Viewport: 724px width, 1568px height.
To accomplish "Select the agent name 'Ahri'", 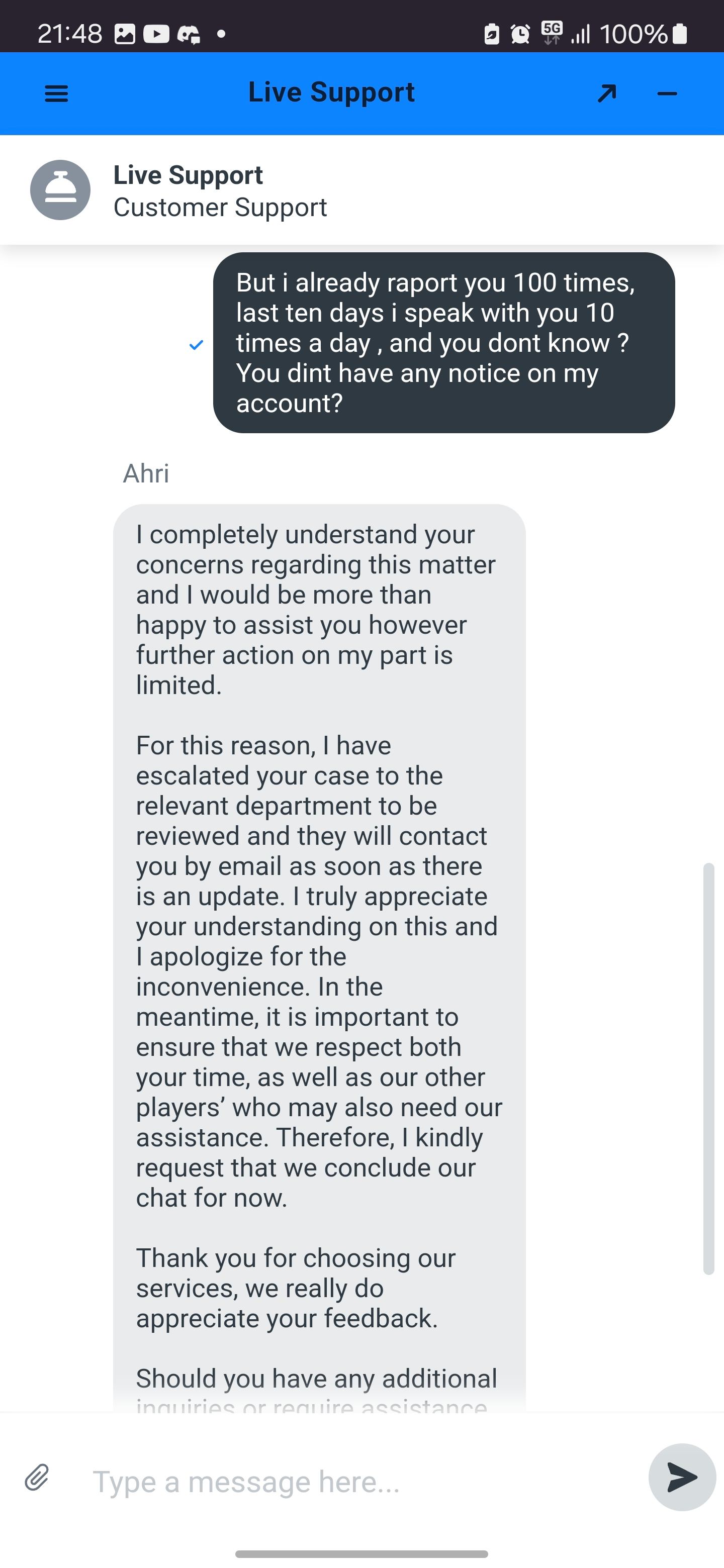I will [x=146, y=473].
